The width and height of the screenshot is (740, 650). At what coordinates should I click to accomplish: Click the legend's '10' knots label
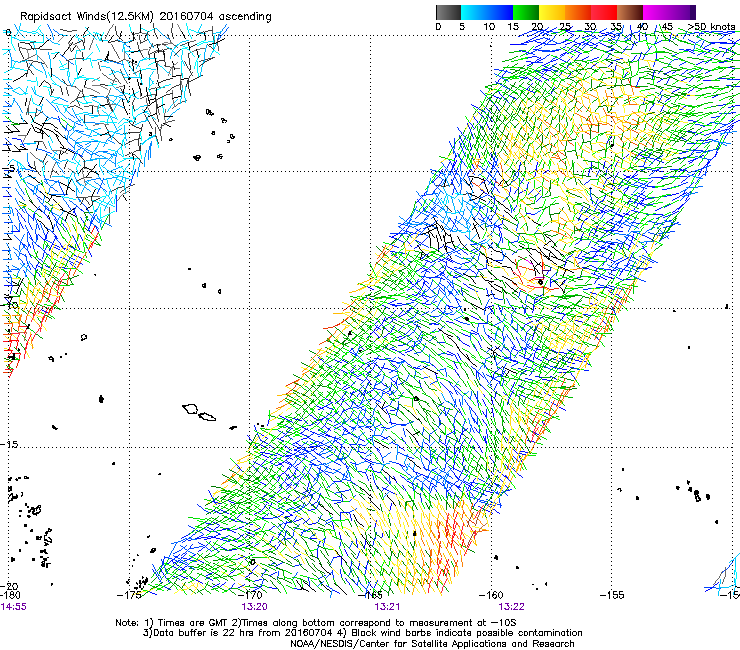[489, 27]
